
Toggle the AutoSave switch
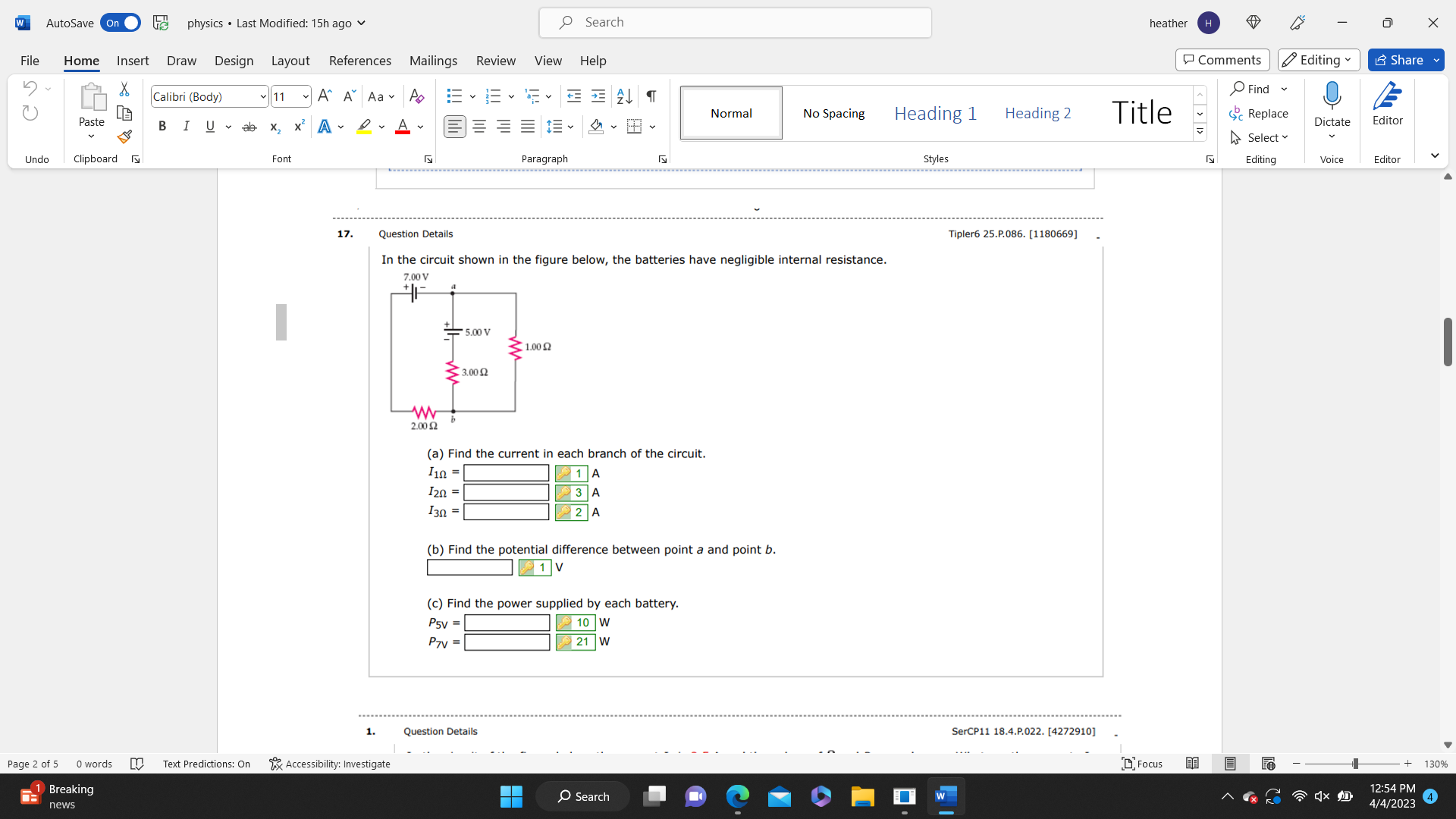click(x=121, y=23)
